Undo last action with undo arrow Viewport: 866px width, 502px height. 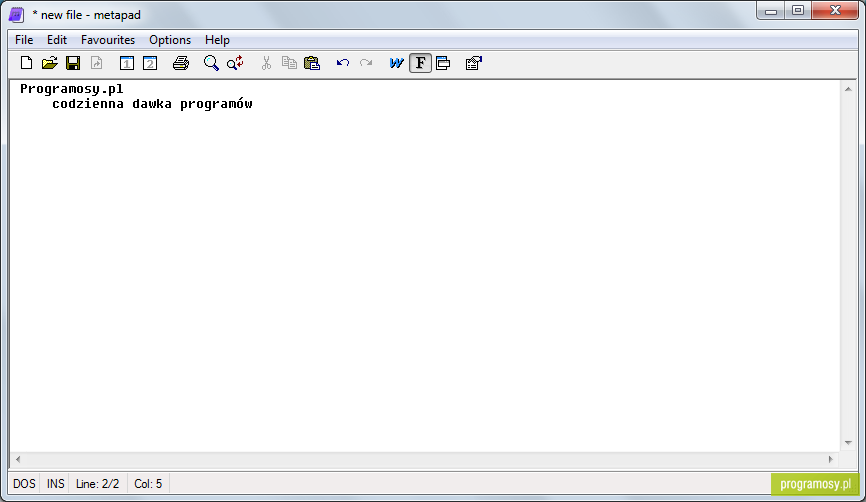[x=342, y=63]
